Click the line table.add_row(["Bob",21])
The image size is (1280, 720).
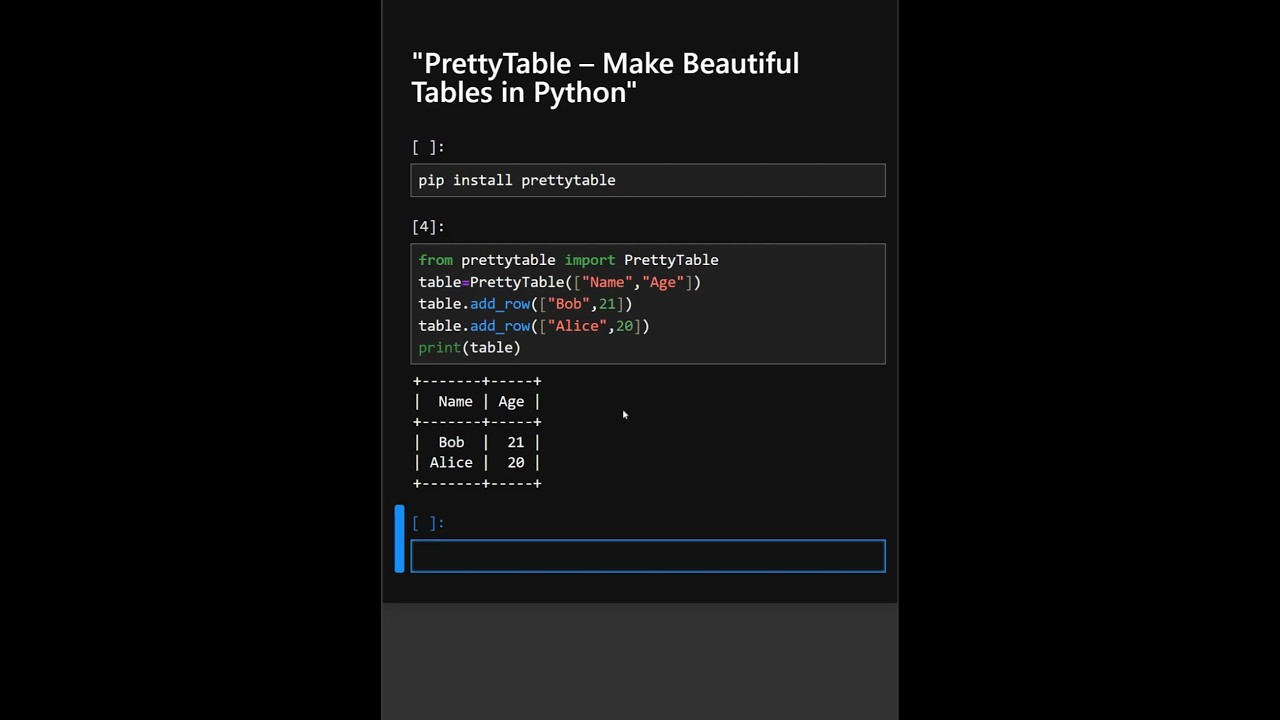tap(525, 304)
